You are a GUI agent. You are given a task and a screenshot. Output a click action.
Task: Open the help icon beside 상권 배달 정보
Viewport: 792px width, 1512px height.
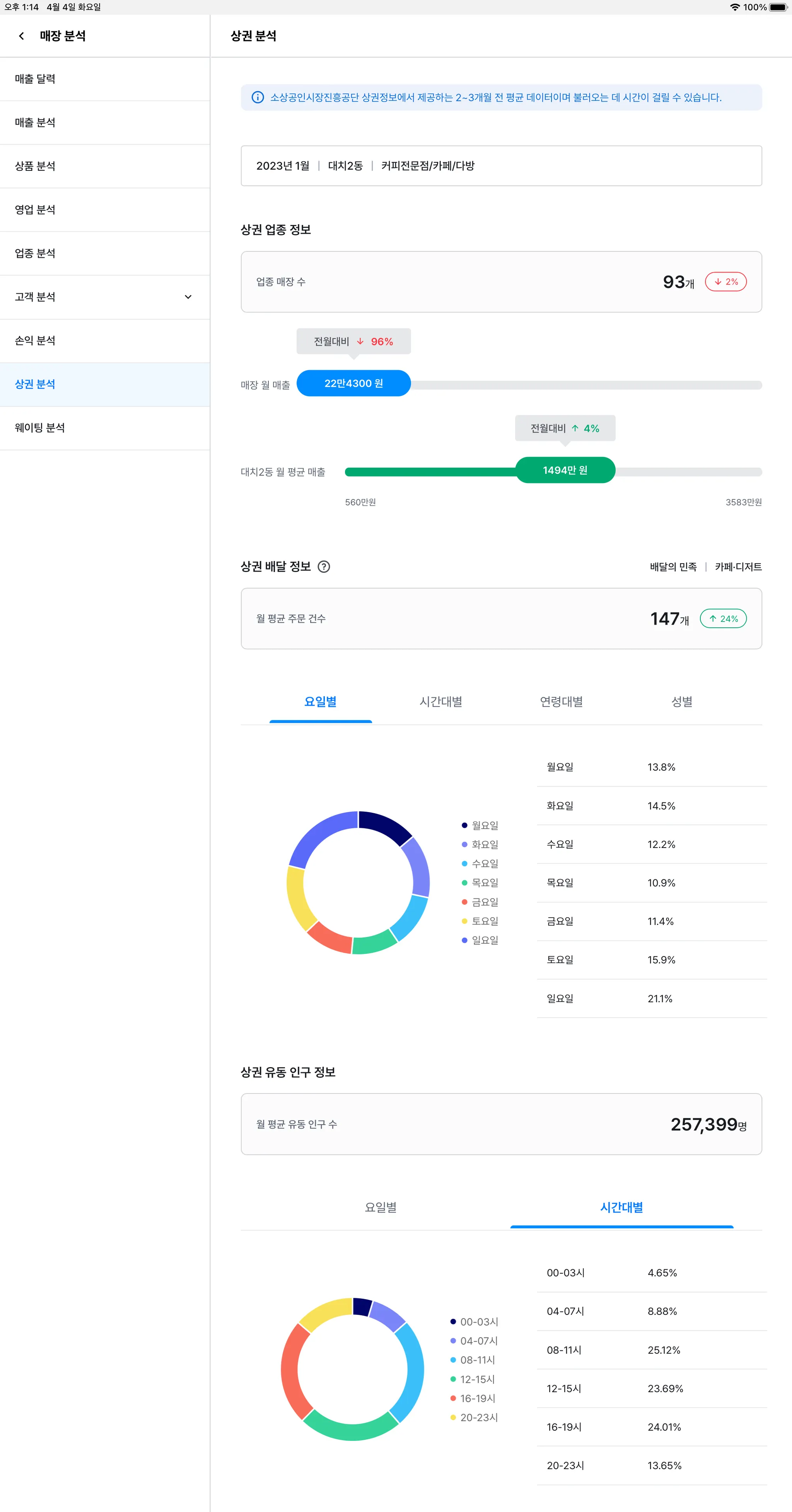[324, 566]
